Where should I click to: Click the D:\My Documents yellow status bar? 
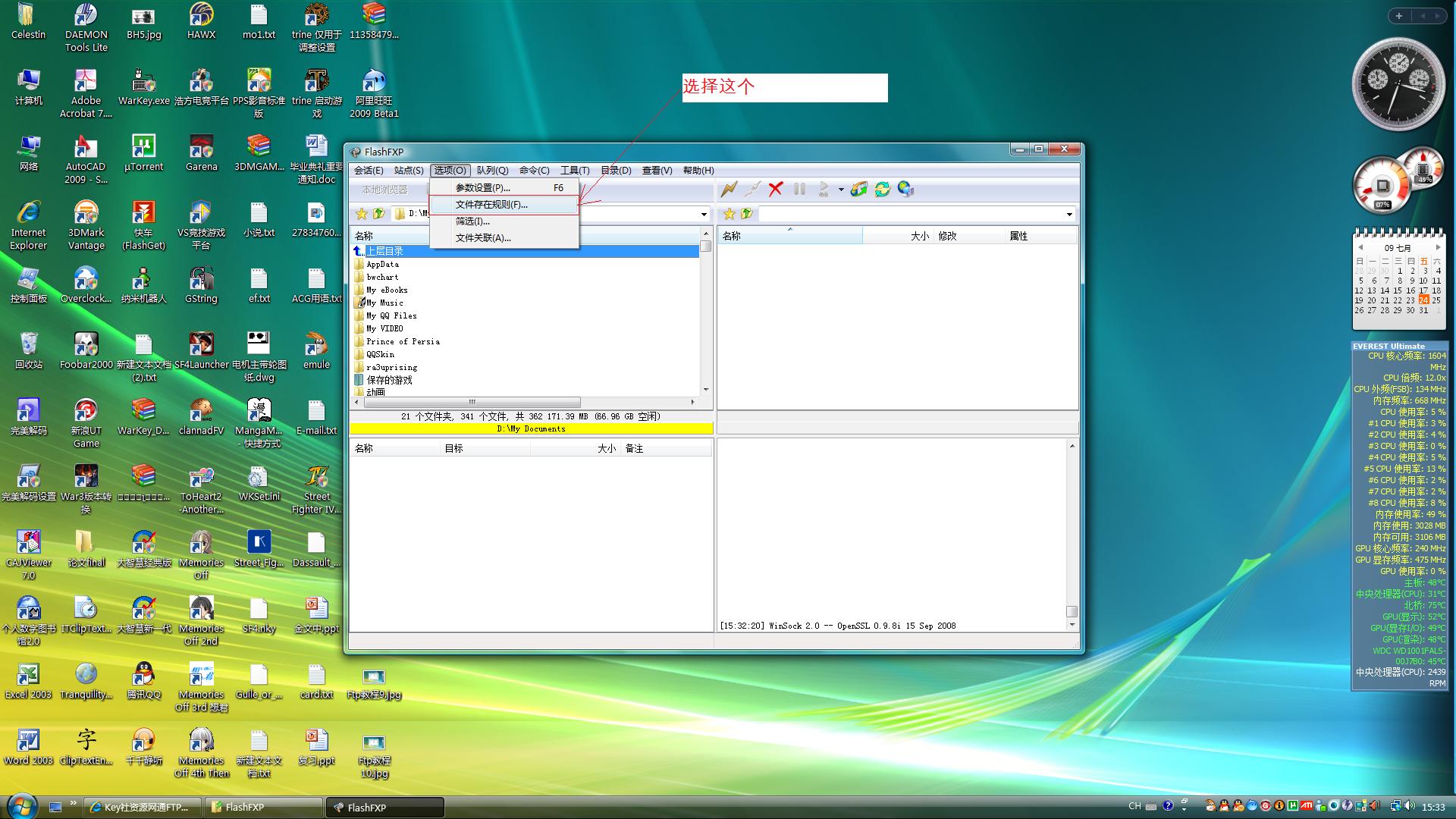[x=531, y=429]
